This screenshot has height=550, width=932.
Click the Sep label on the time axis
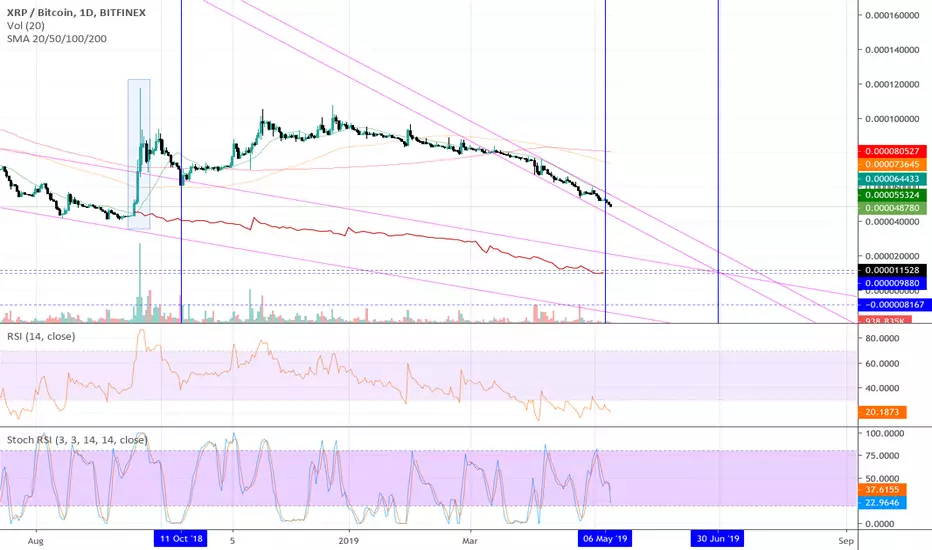pos(846,540)
